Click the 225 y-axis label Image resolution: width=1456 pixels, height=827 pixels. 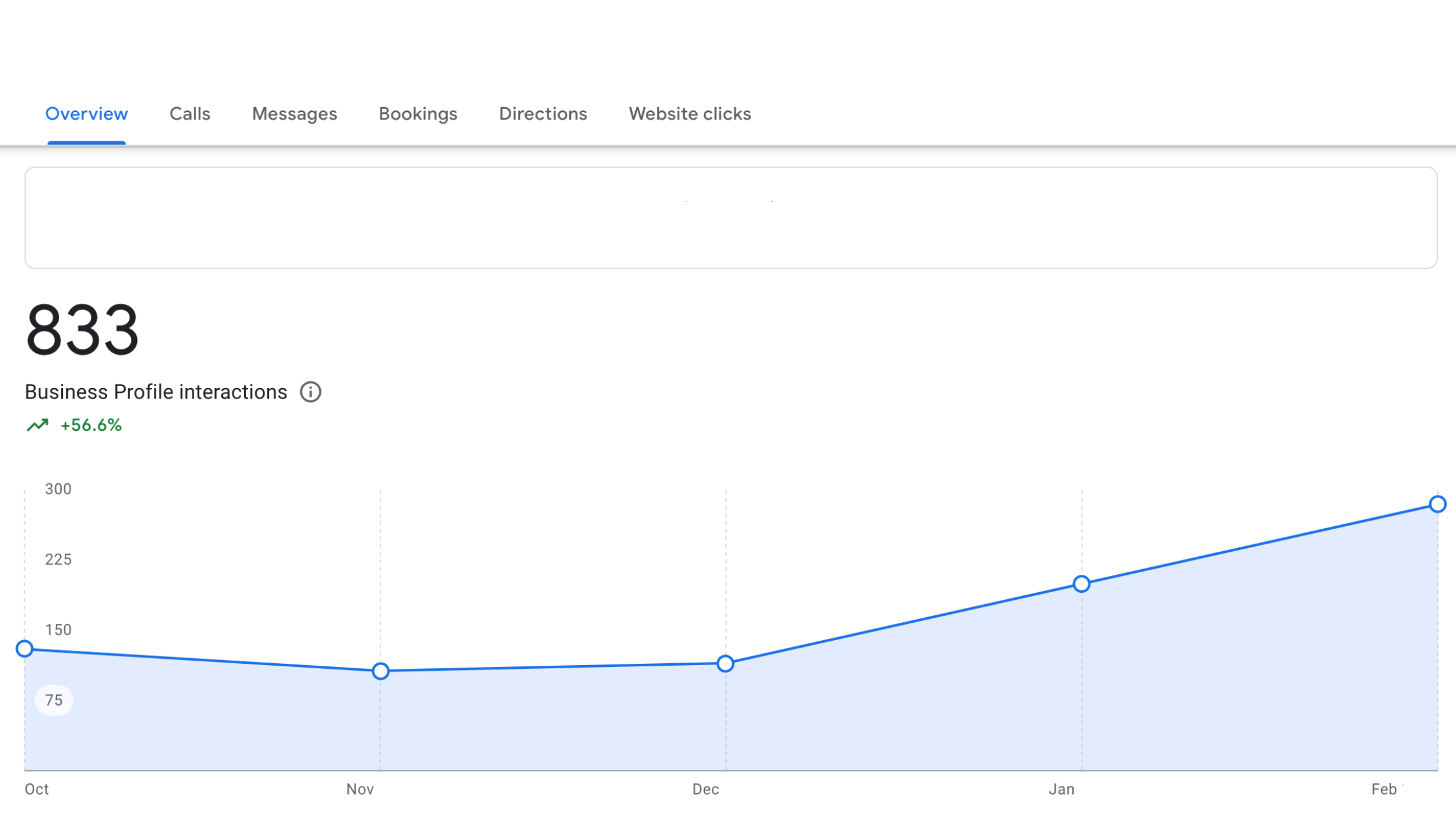tap(59, 560)
